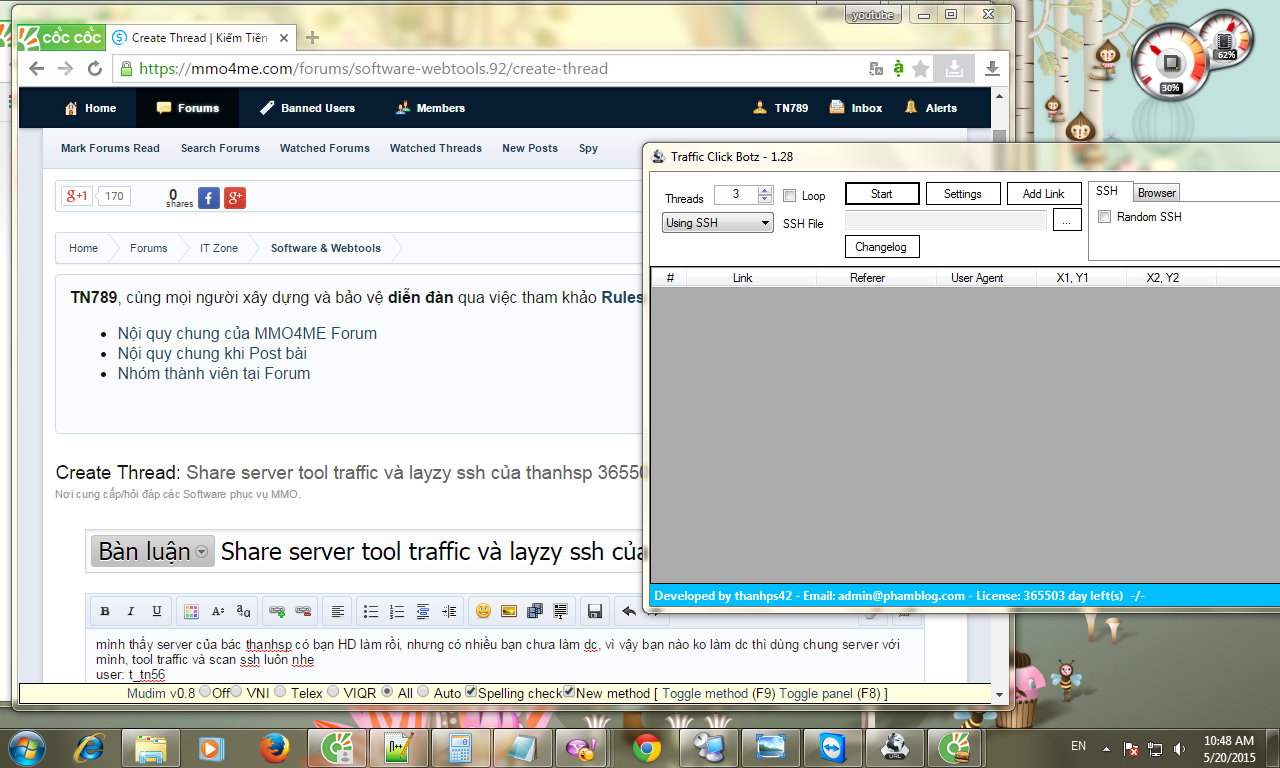Open the Changelog button
1280x768 pixels.
(882, 247)
